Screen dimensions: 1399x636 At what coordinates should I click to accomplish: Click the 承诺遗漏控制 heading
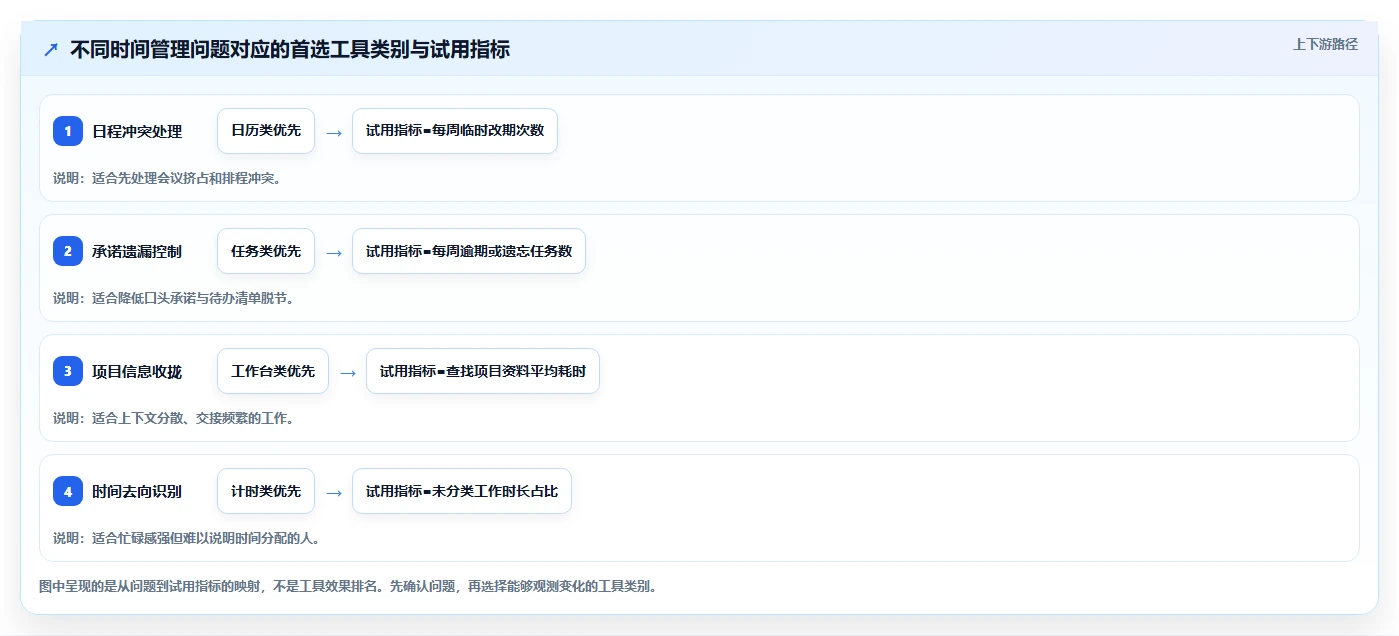(137, 251)
